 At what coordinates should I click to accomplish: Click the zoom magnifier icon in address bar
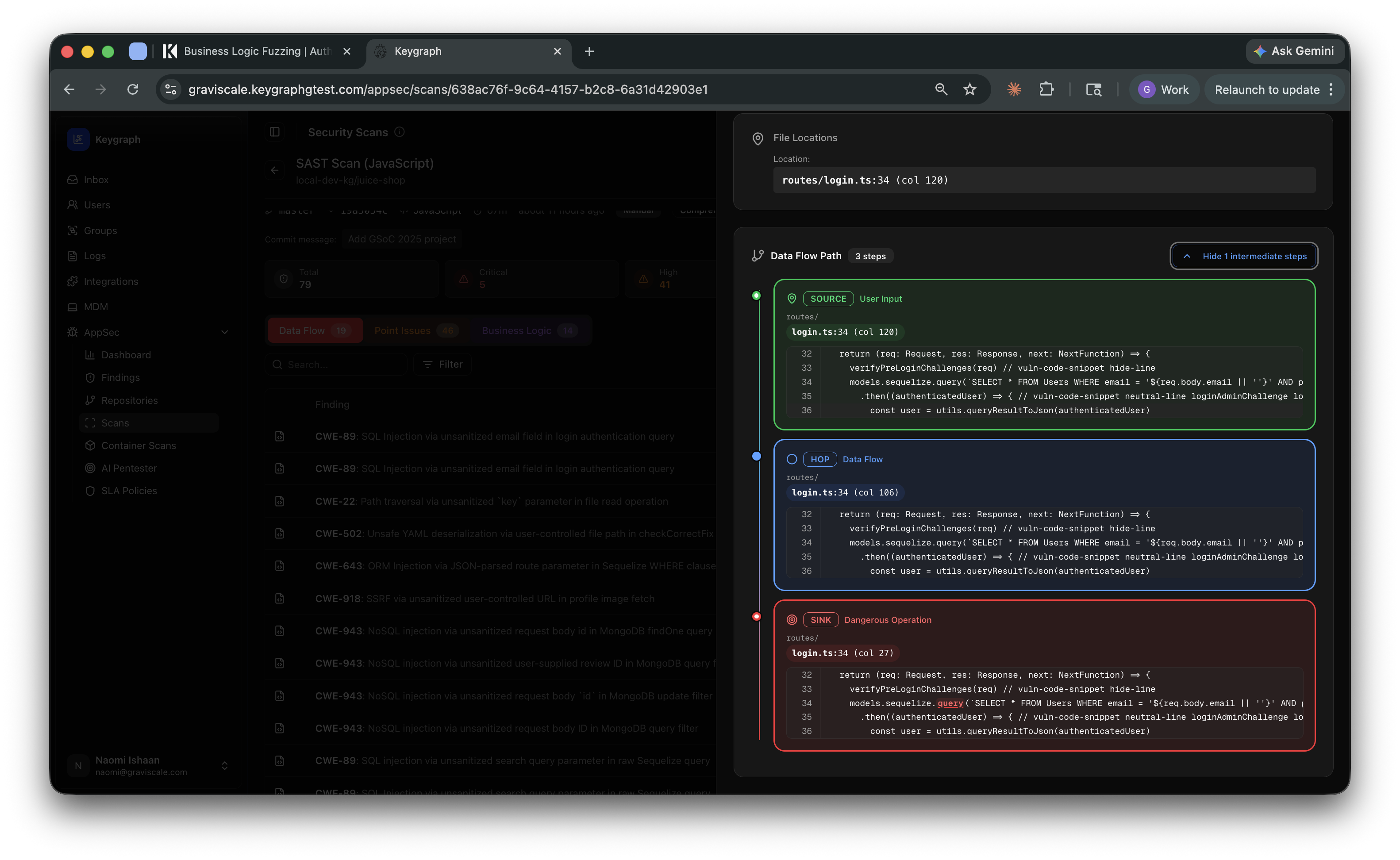[x=941, y=89]
